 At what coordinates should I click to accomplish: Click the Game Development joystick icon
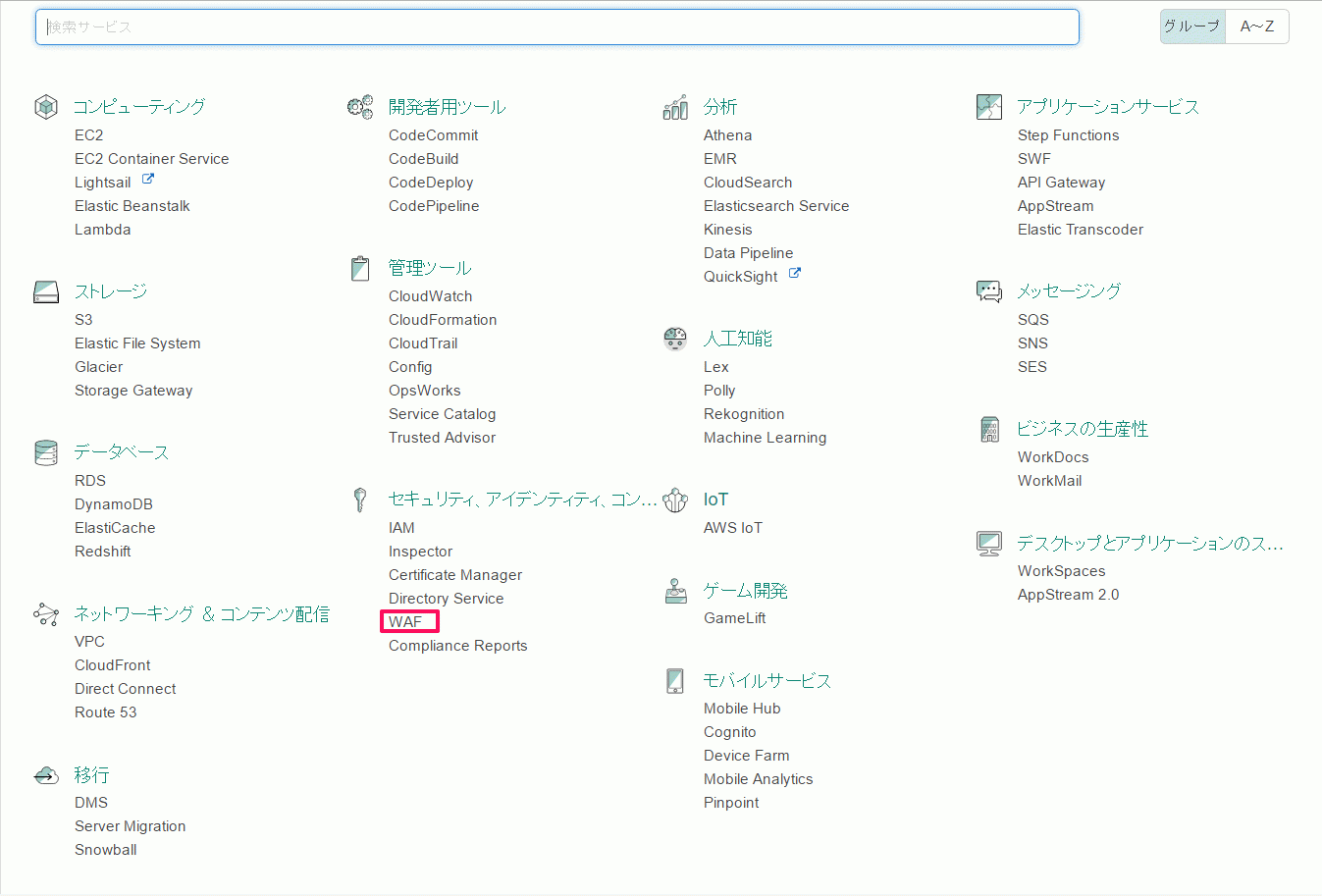[676, 591]
